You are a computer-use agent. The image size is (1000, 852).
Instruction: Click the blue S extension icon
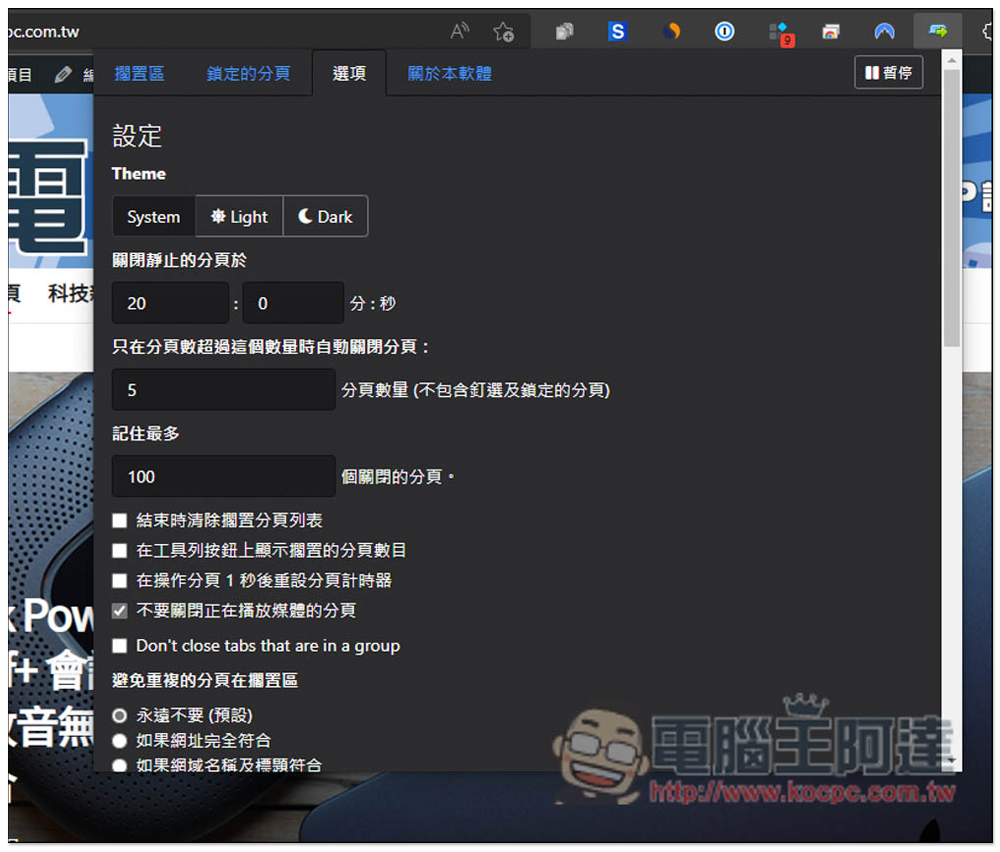click(617, 31)
